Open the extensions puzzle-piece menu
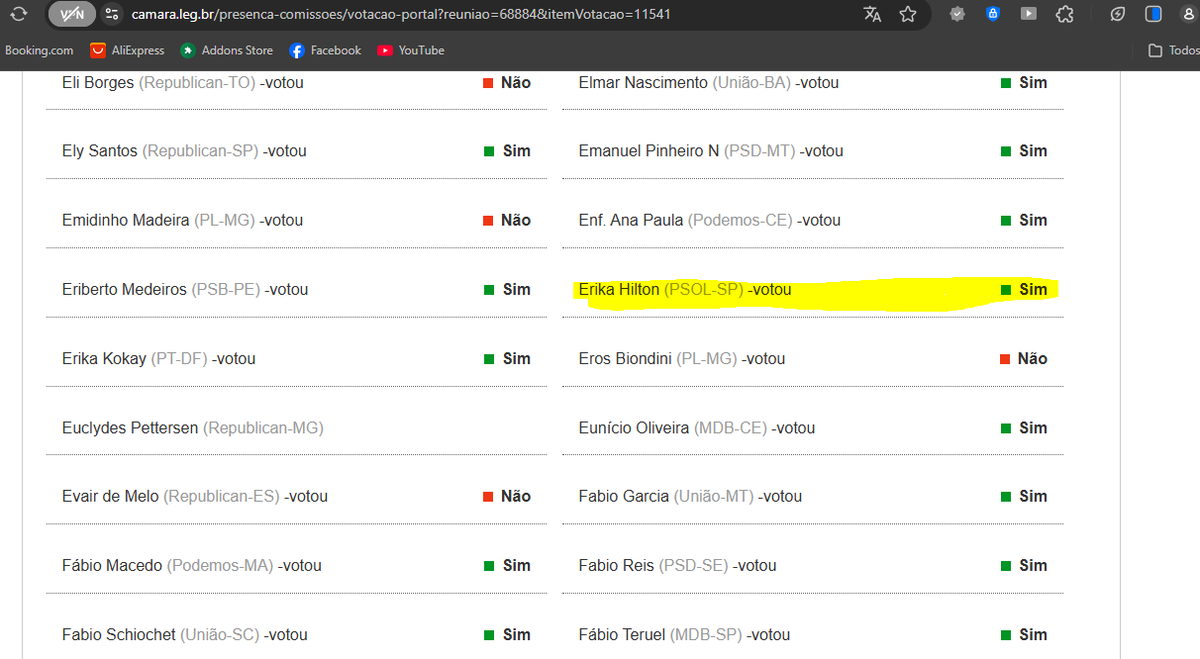This screenshot has height=659, width=1200. pos(1064,14)
